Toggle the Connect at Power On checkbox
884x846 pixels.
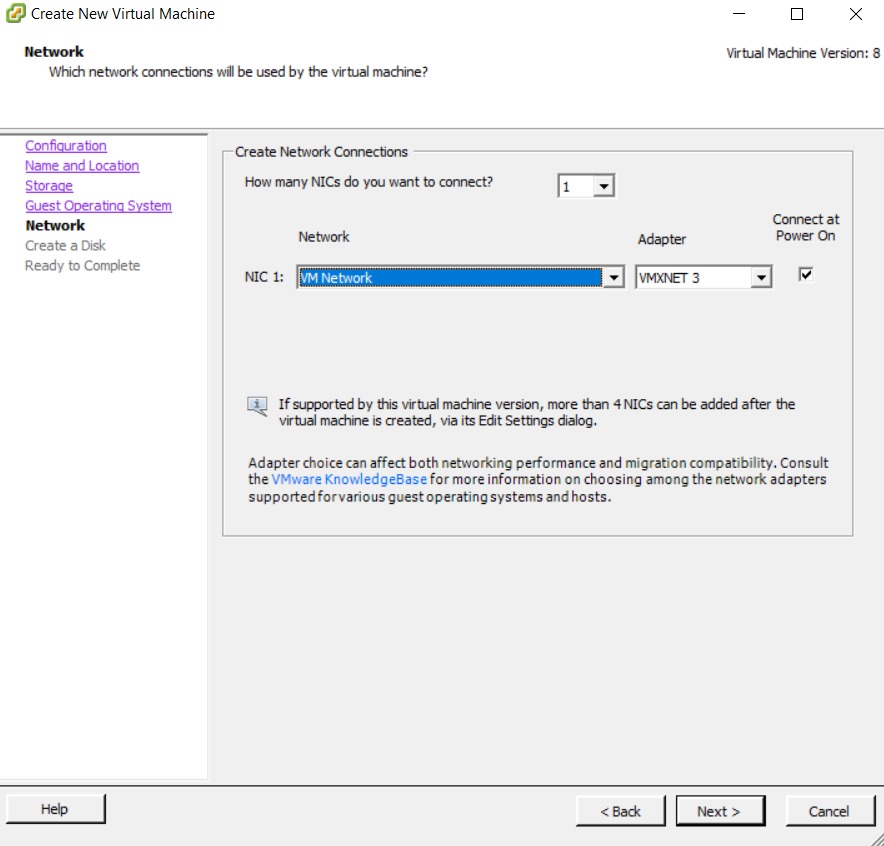(x=806, y=275)
